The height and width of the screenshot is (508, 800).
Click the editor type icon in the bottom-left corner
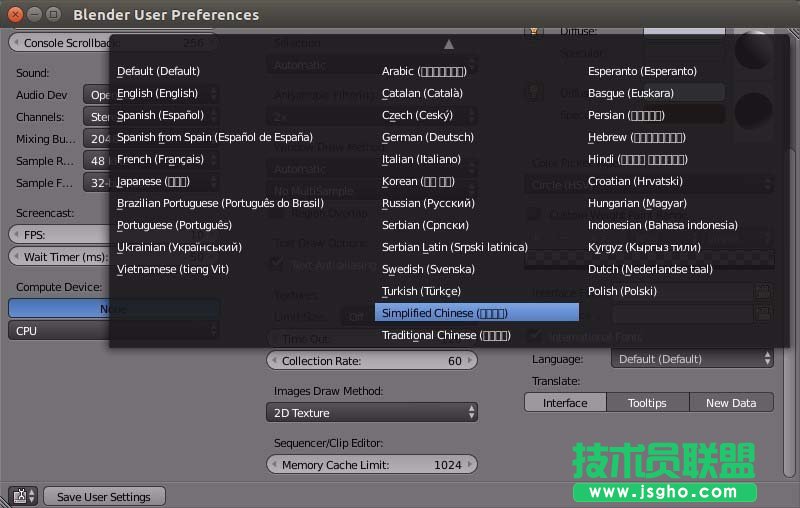(x=22, y=496)
